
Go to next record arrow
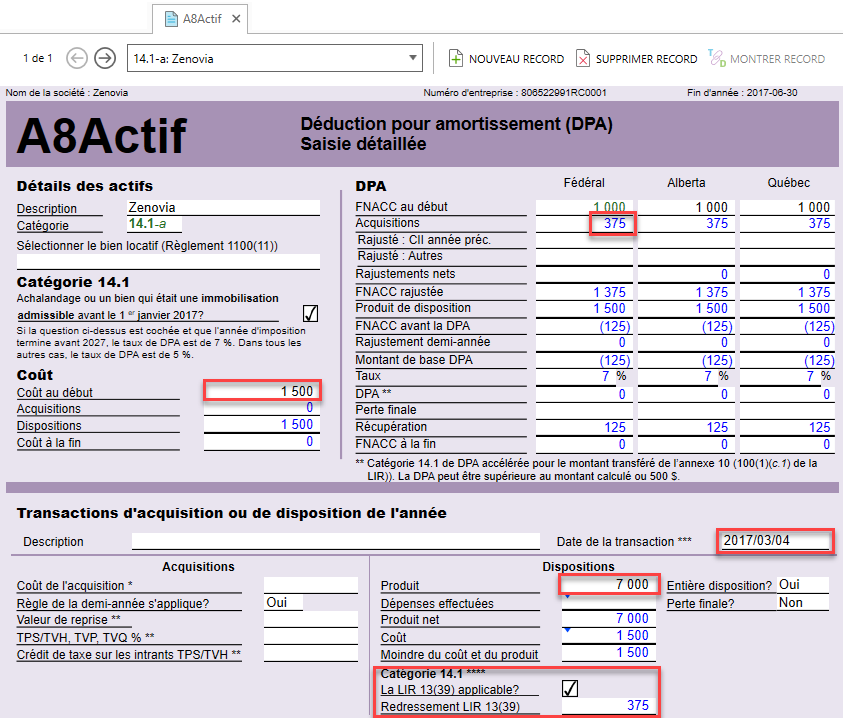pos(105,58)
